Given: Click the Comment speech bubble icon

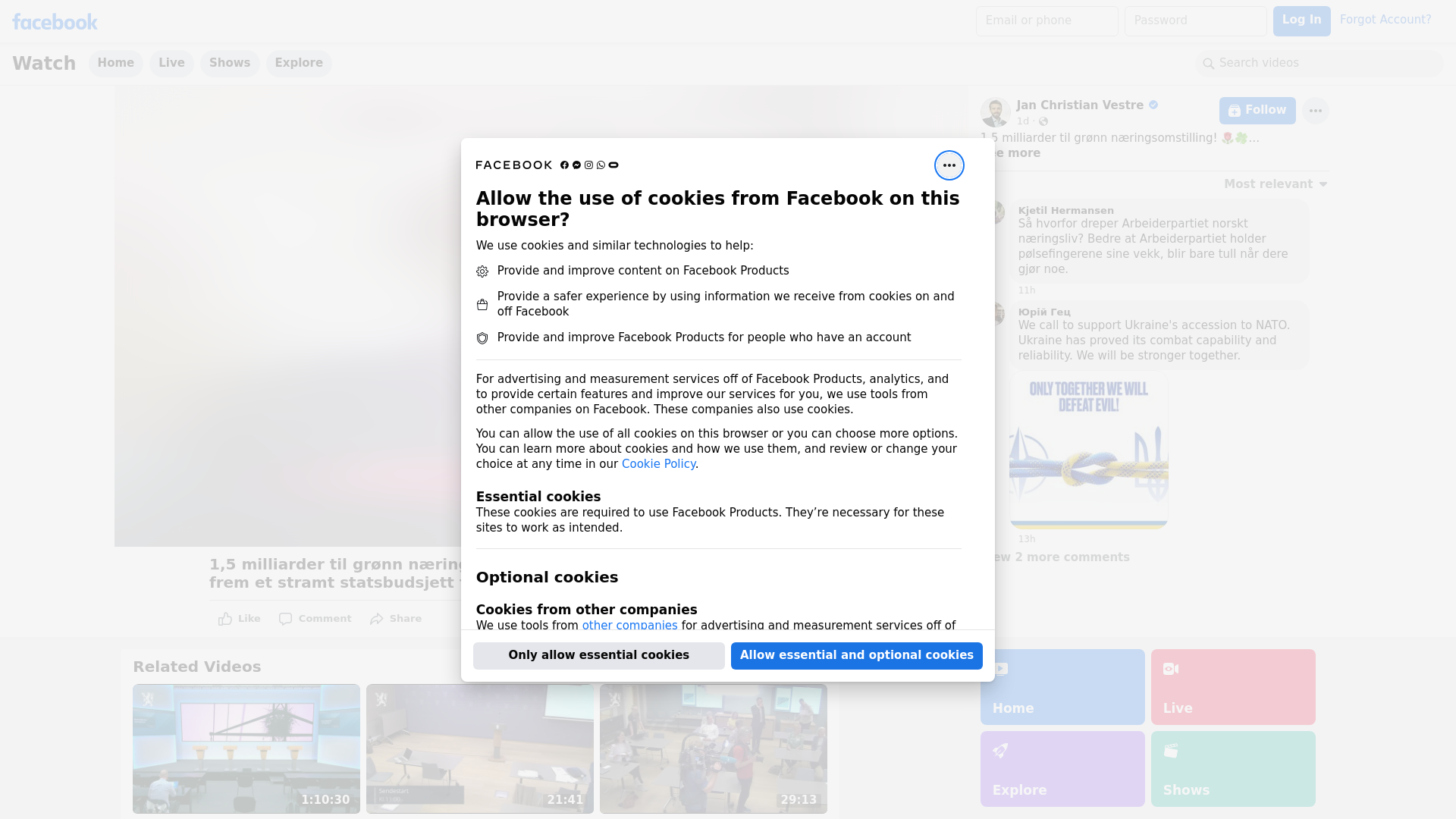Looking at the screenshot, I should [285, 619].
